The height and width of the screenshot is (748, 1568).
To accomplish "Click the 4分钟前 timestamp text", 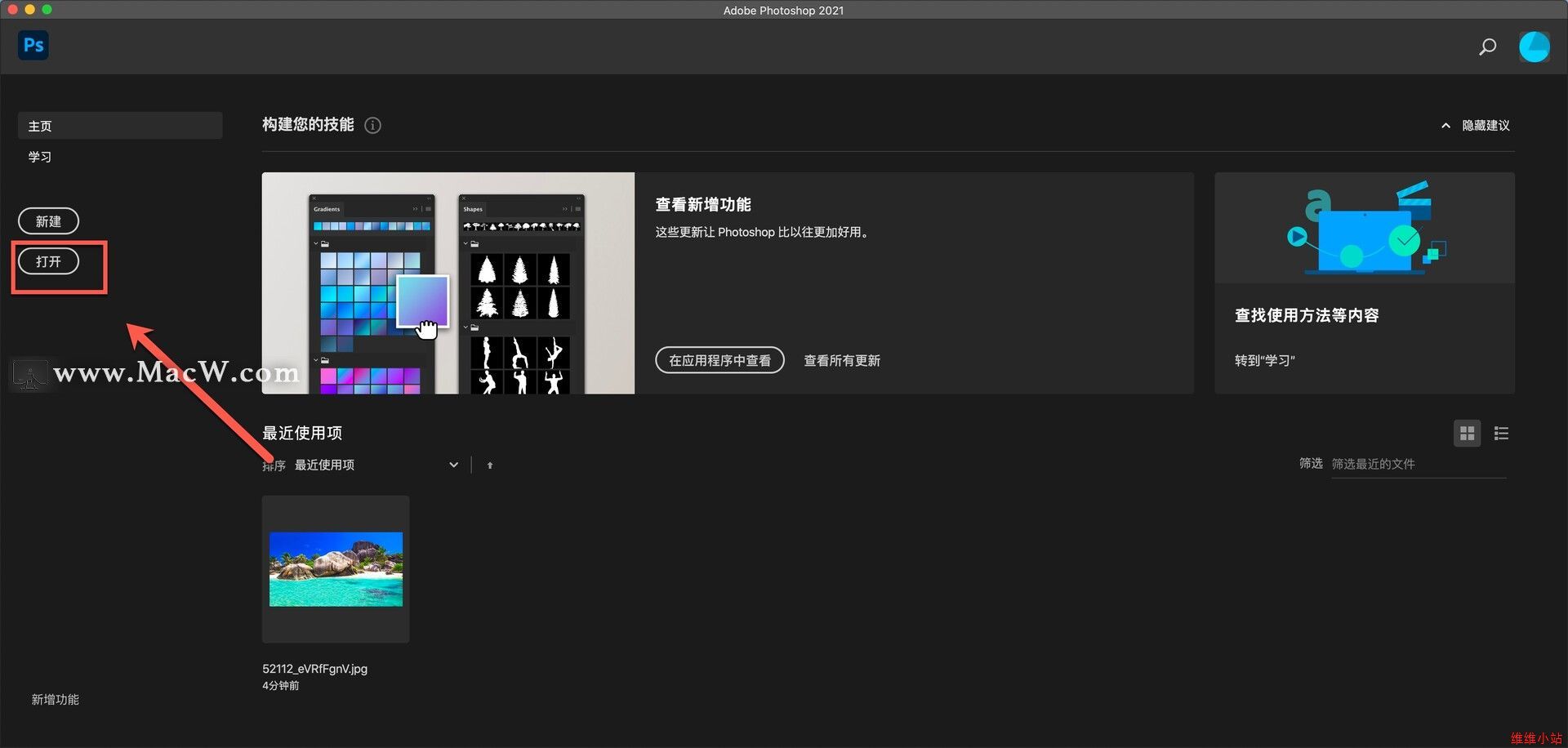I will 281,686.
